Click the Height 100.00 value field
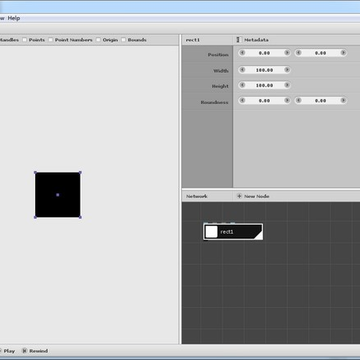 pos(264,85)
